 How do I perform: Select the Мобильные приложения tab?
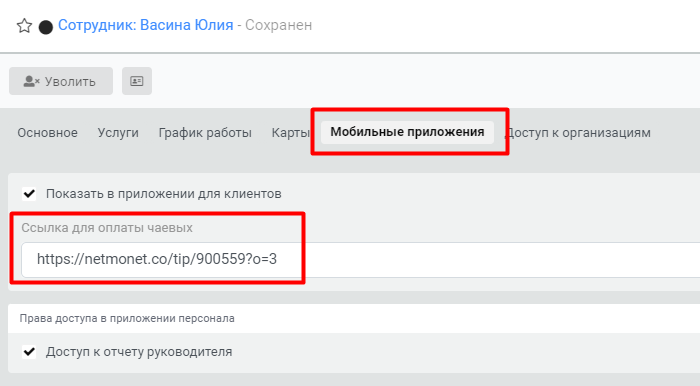click(x=407, y=132)
